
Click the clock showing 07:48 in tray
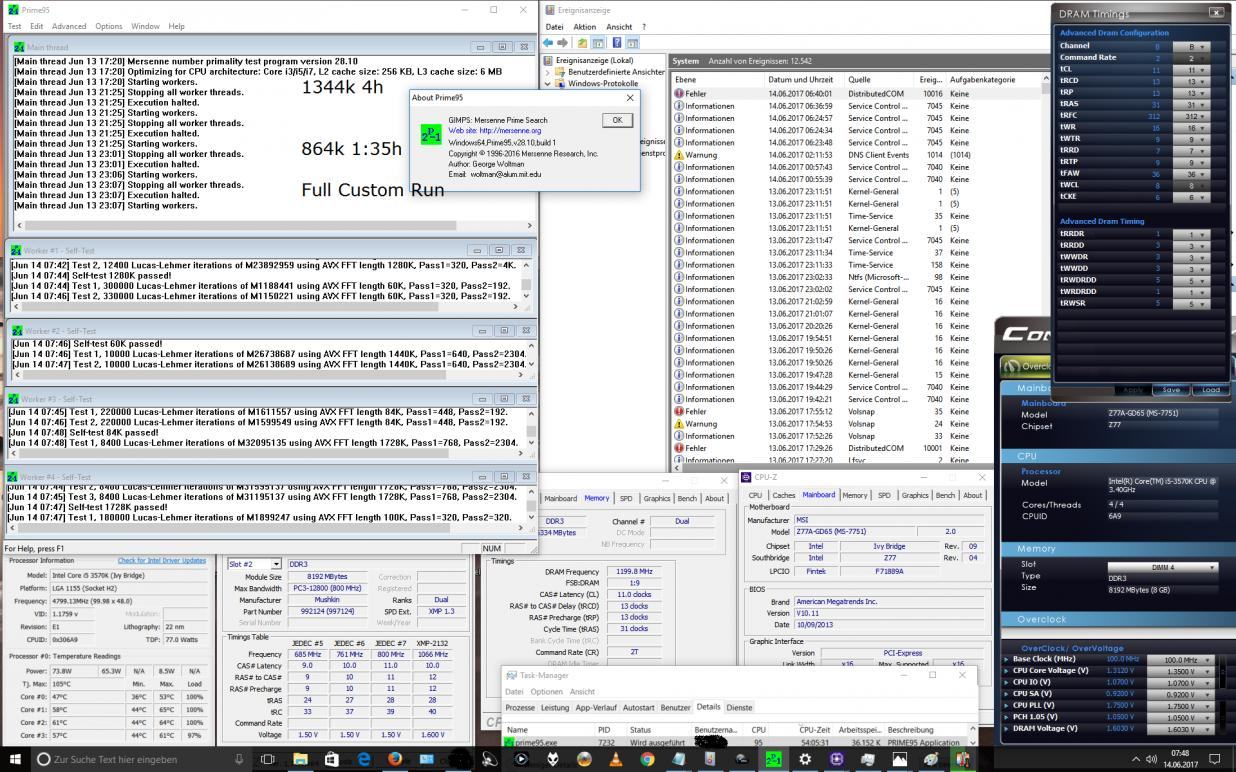pos(1180,759)
